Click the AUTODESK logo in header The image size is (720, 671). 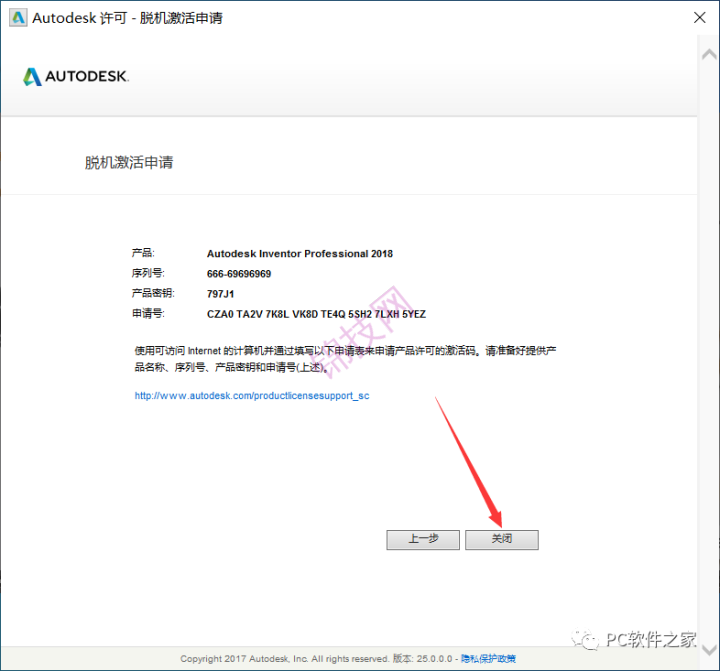(x=76, y=76)
